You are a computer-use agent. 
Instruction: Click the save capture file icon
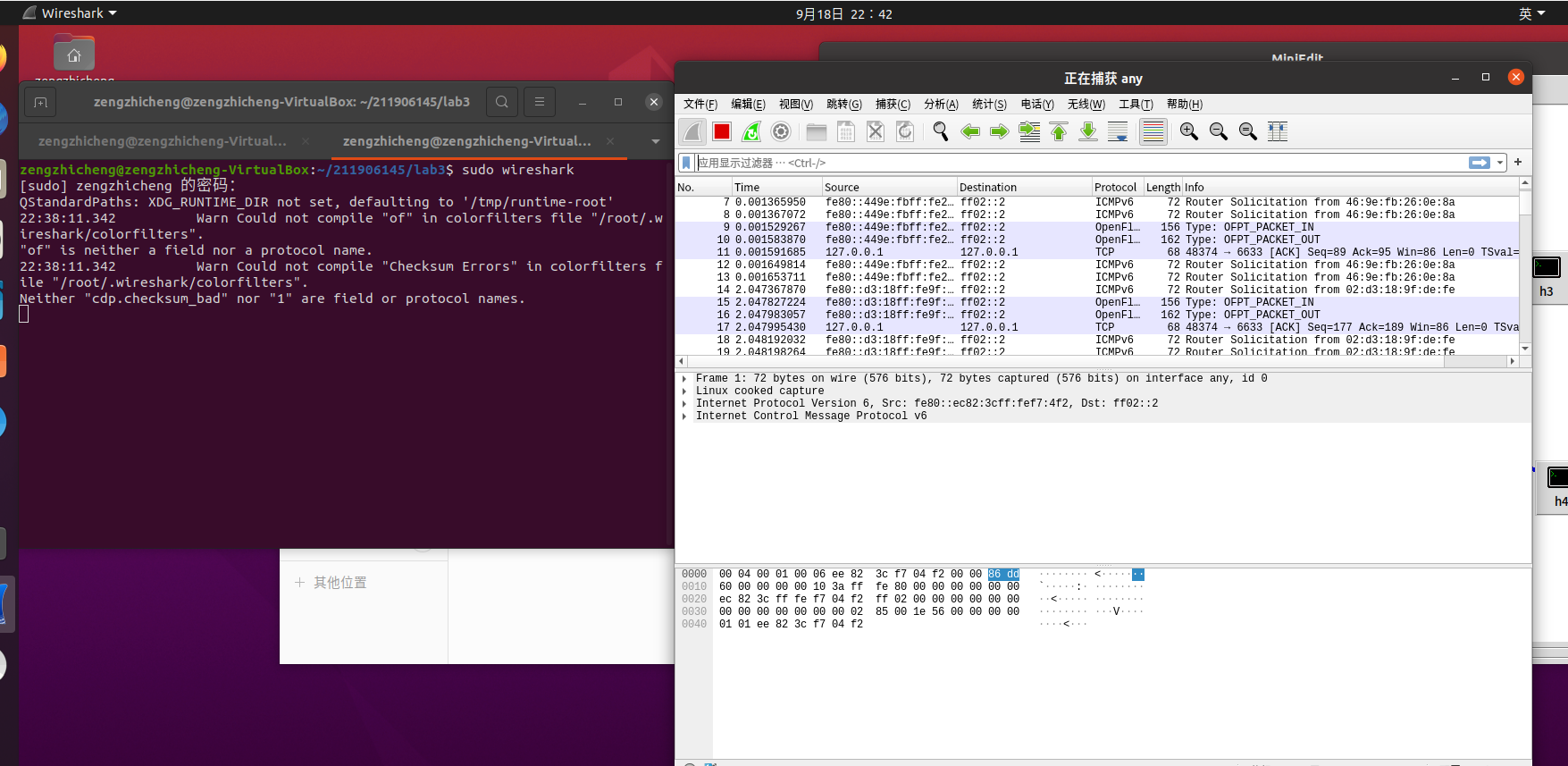pos(846,131)
